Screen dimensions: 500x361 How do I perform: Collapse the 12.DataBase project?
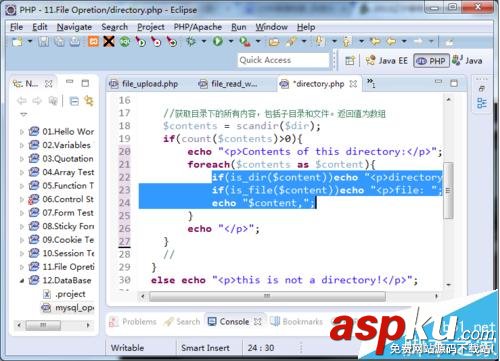click(22, 281)
